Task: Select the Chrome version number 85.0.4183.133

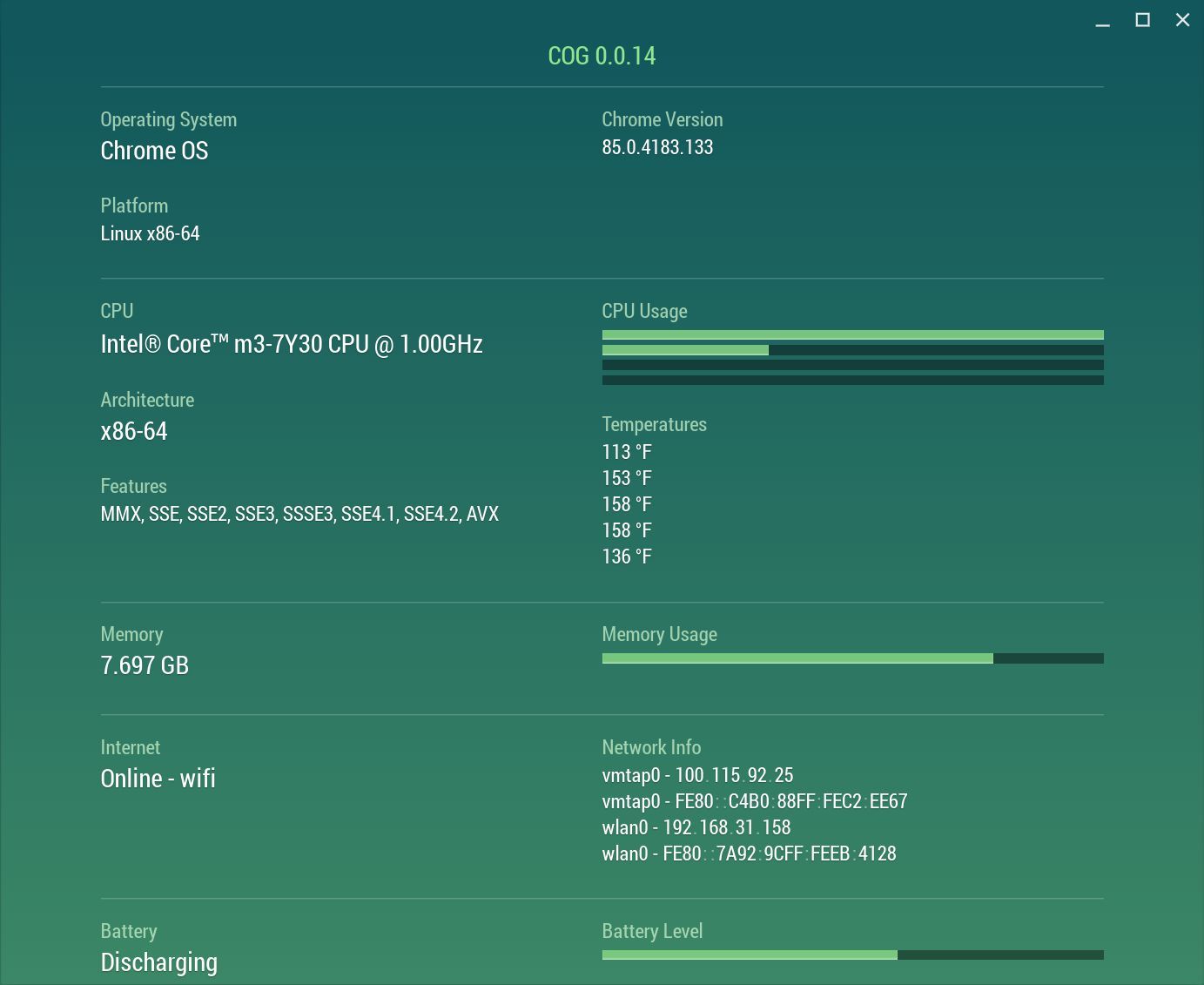Action: coord(657,147)
